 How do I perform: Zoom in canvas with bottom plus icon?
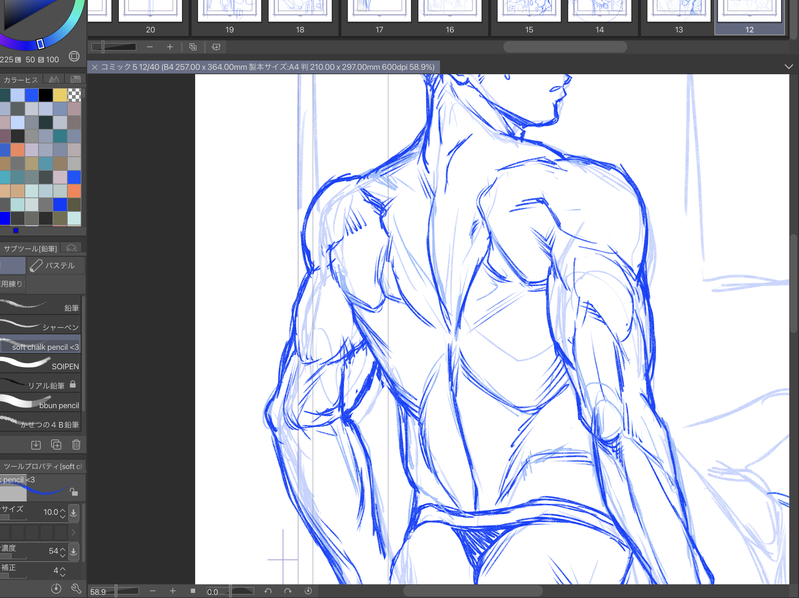point(173,591)
